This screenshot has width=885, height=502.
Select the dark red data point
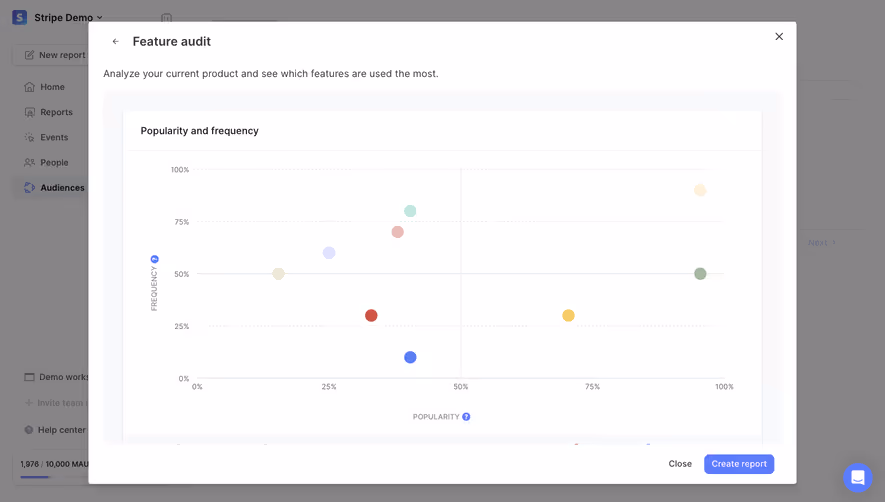pyautogui.click(x=371, y=315)
